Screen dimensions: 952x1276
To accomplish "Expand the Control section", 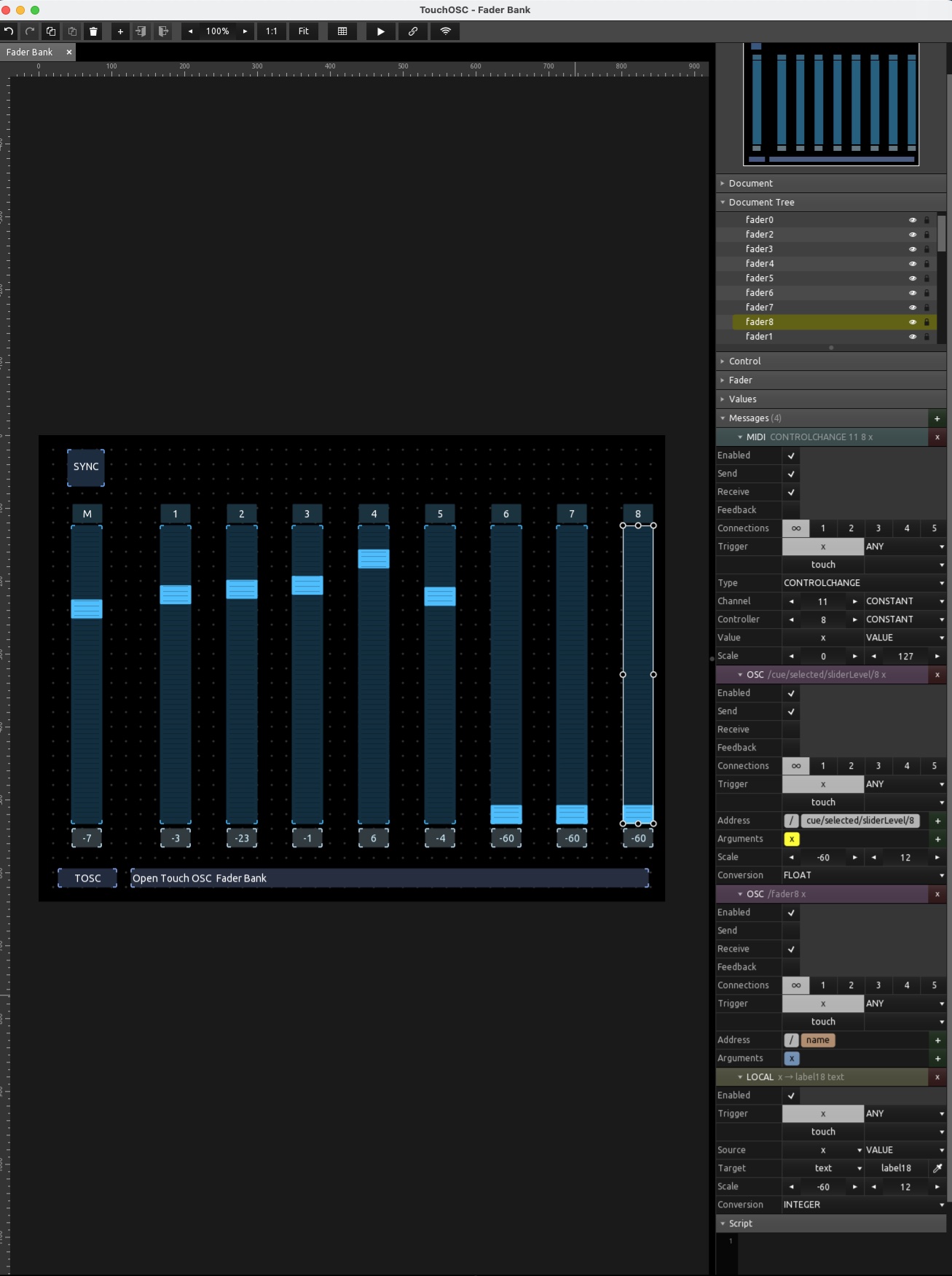I will click(x=744, y=361).
